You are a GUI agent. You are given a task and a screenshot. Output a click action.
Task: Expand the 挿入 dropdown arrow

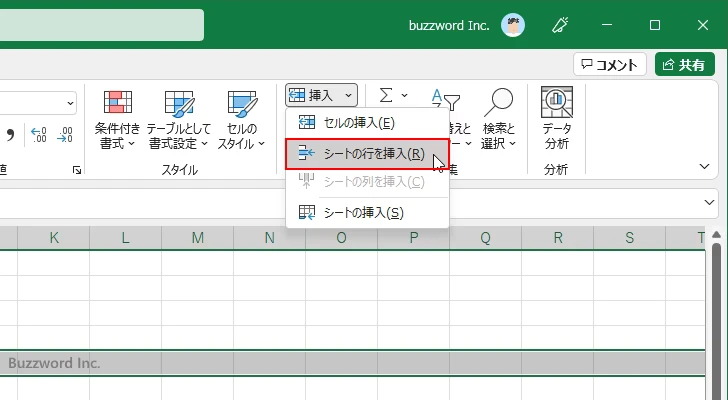(x=349, y=96)
